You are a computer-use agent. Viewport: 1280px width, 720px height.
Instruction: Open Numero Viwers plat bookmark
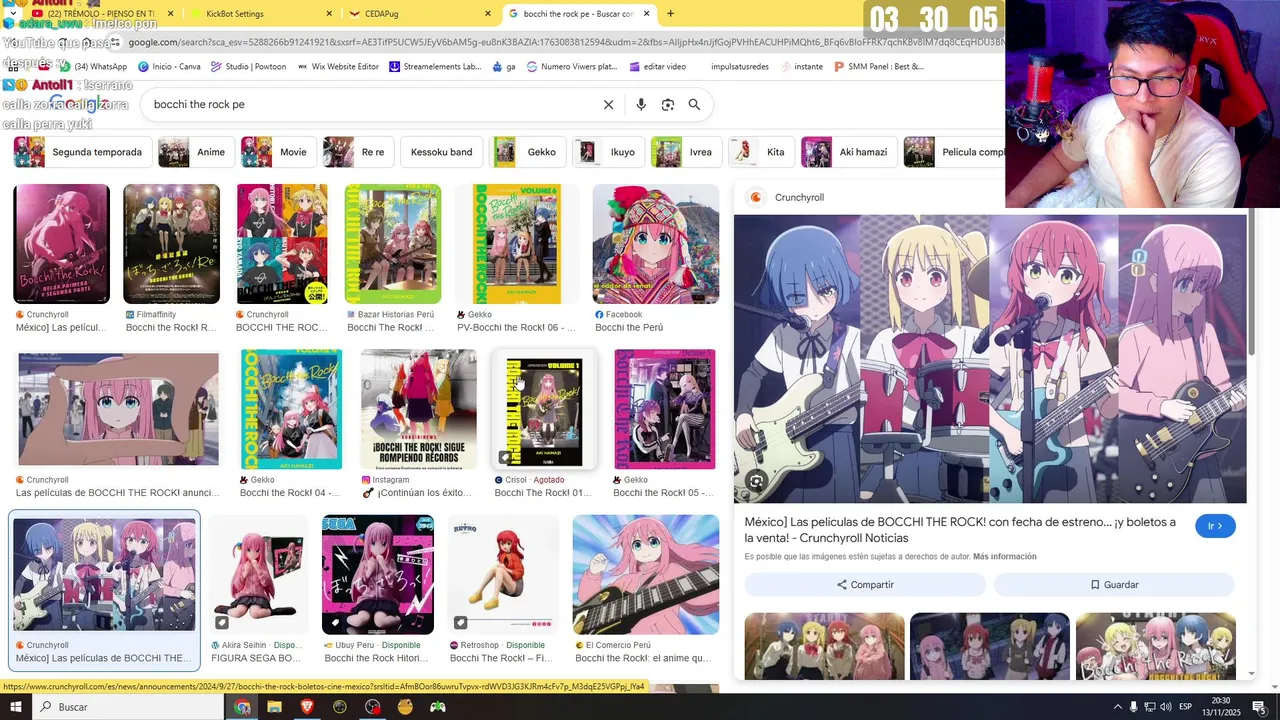[571, 66]
